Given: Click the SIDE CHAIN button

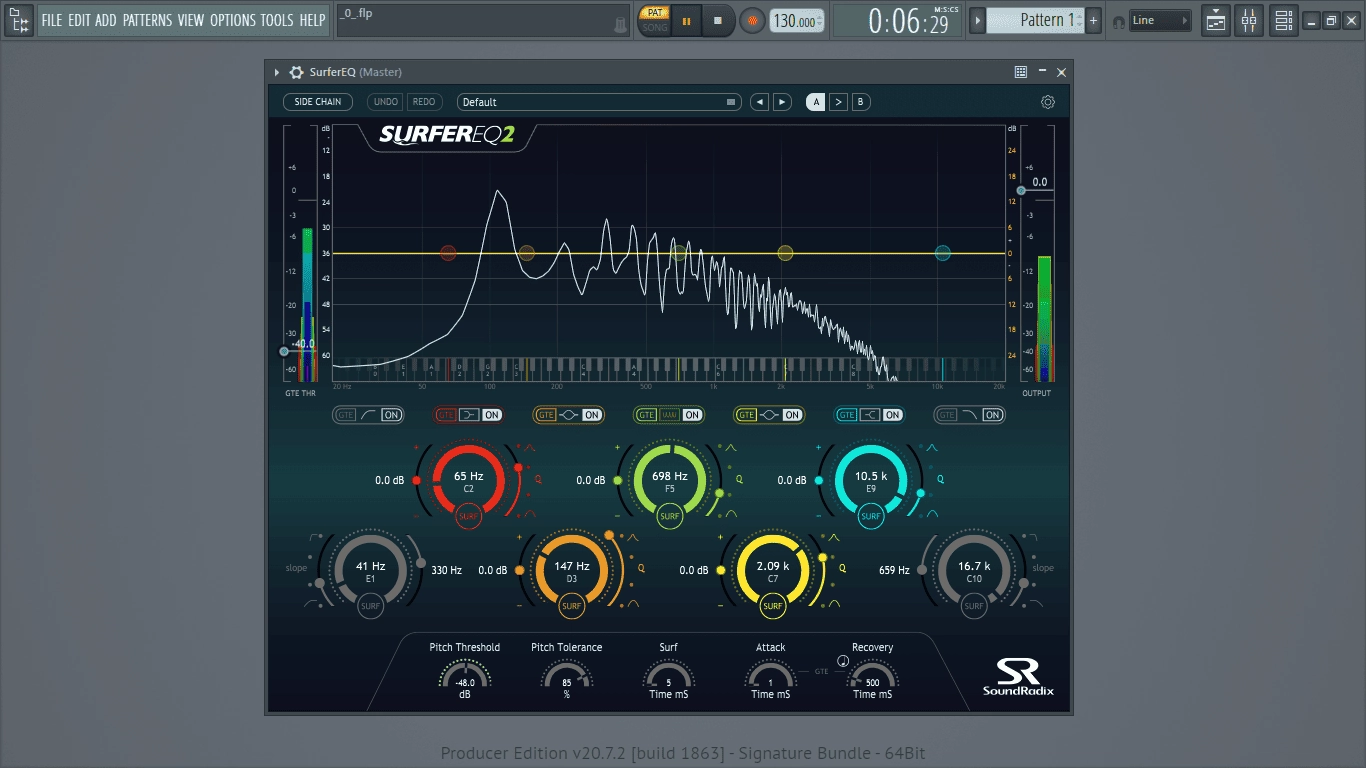Looking at the screenshot, I should tap(318, 102).
